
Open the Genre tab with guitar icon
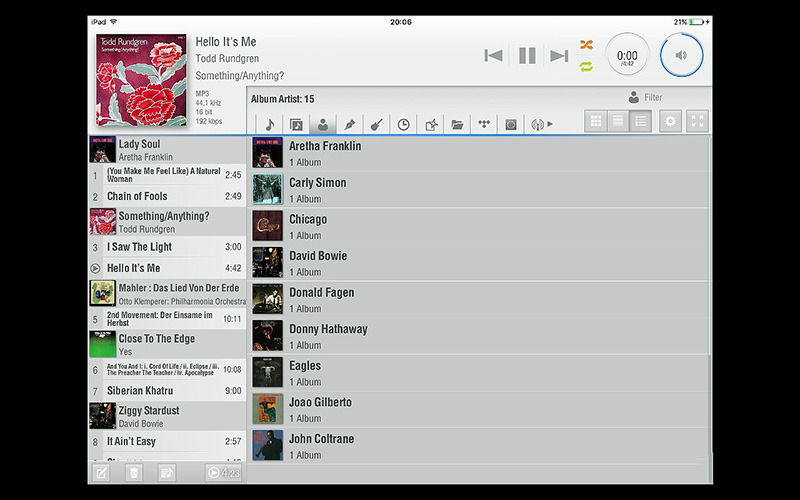pyautogui.click(x=377, y=124)
